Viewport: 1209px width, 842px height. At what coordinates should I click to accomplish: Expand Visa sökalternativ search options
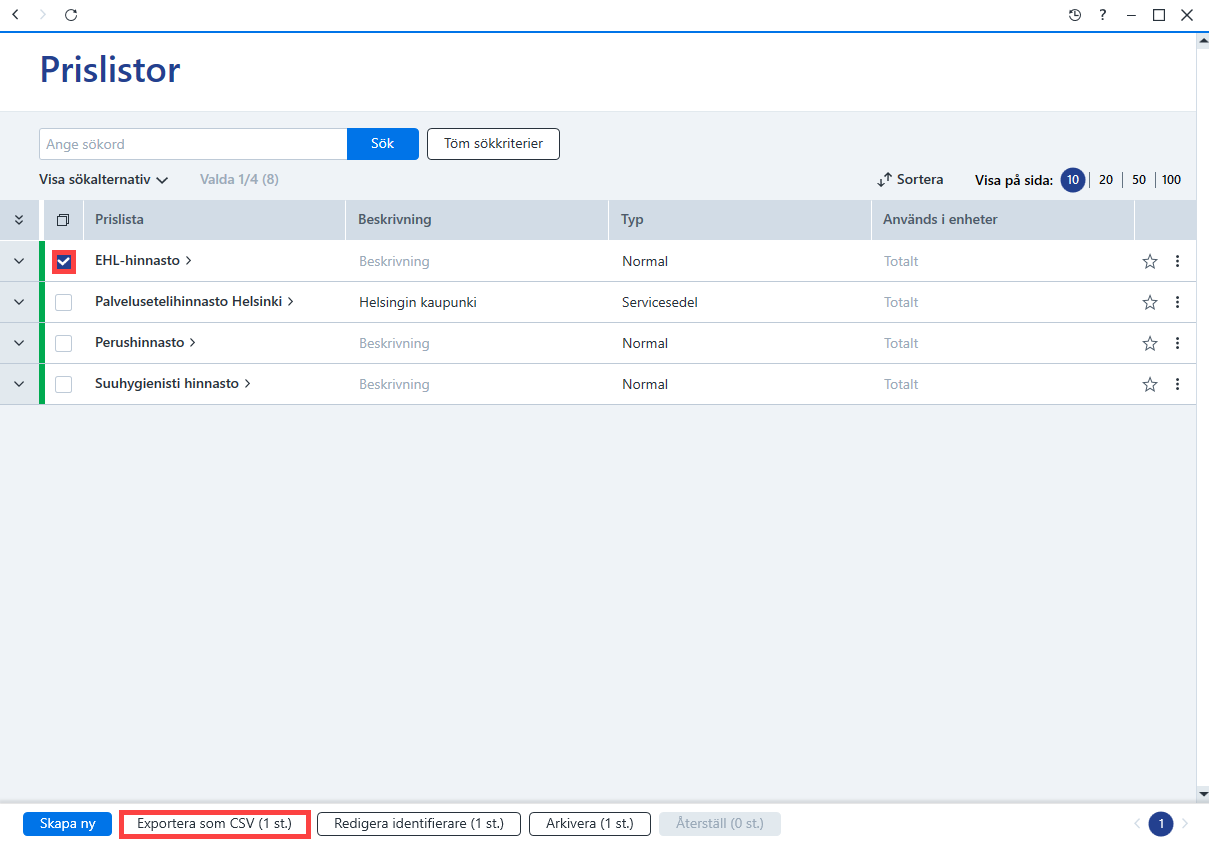pos(104,180)
